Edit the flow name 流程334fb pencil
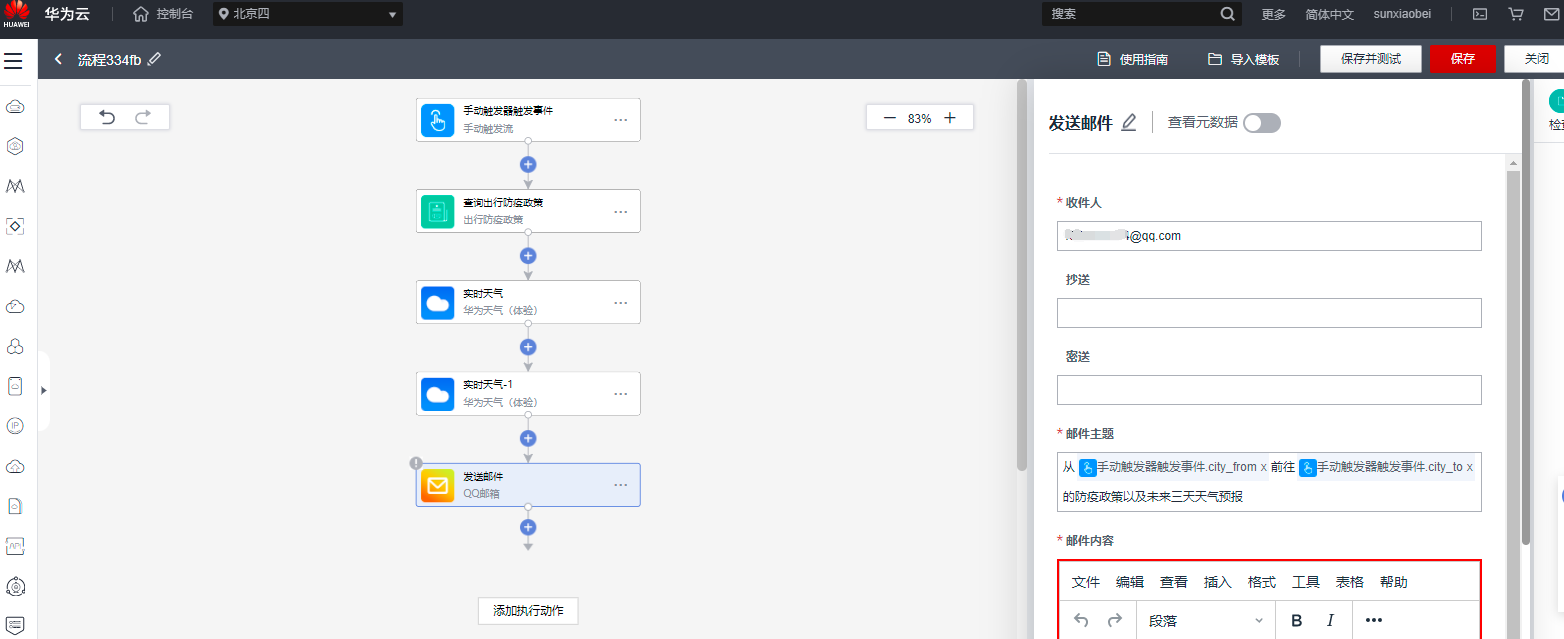This screenshot has height=639, width=1564. [x=154, y=59]
